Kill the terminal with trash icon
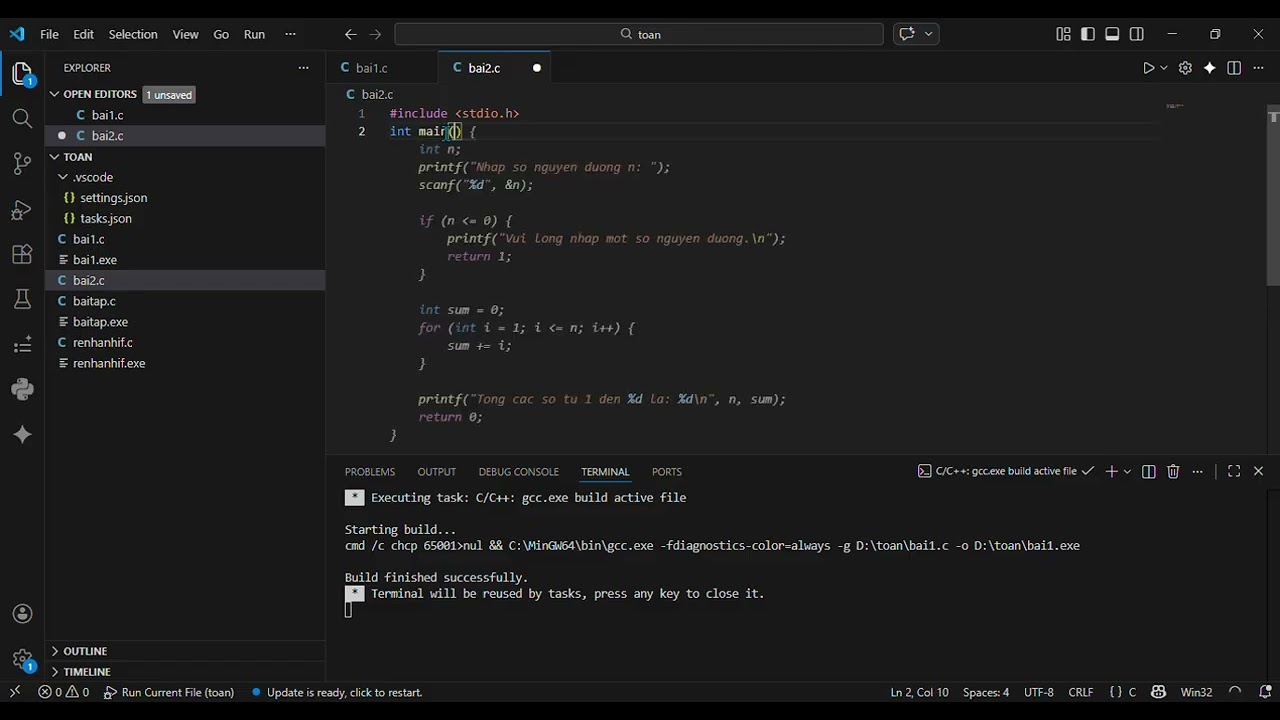The image size is (1280, 720). coord(1173,471)
